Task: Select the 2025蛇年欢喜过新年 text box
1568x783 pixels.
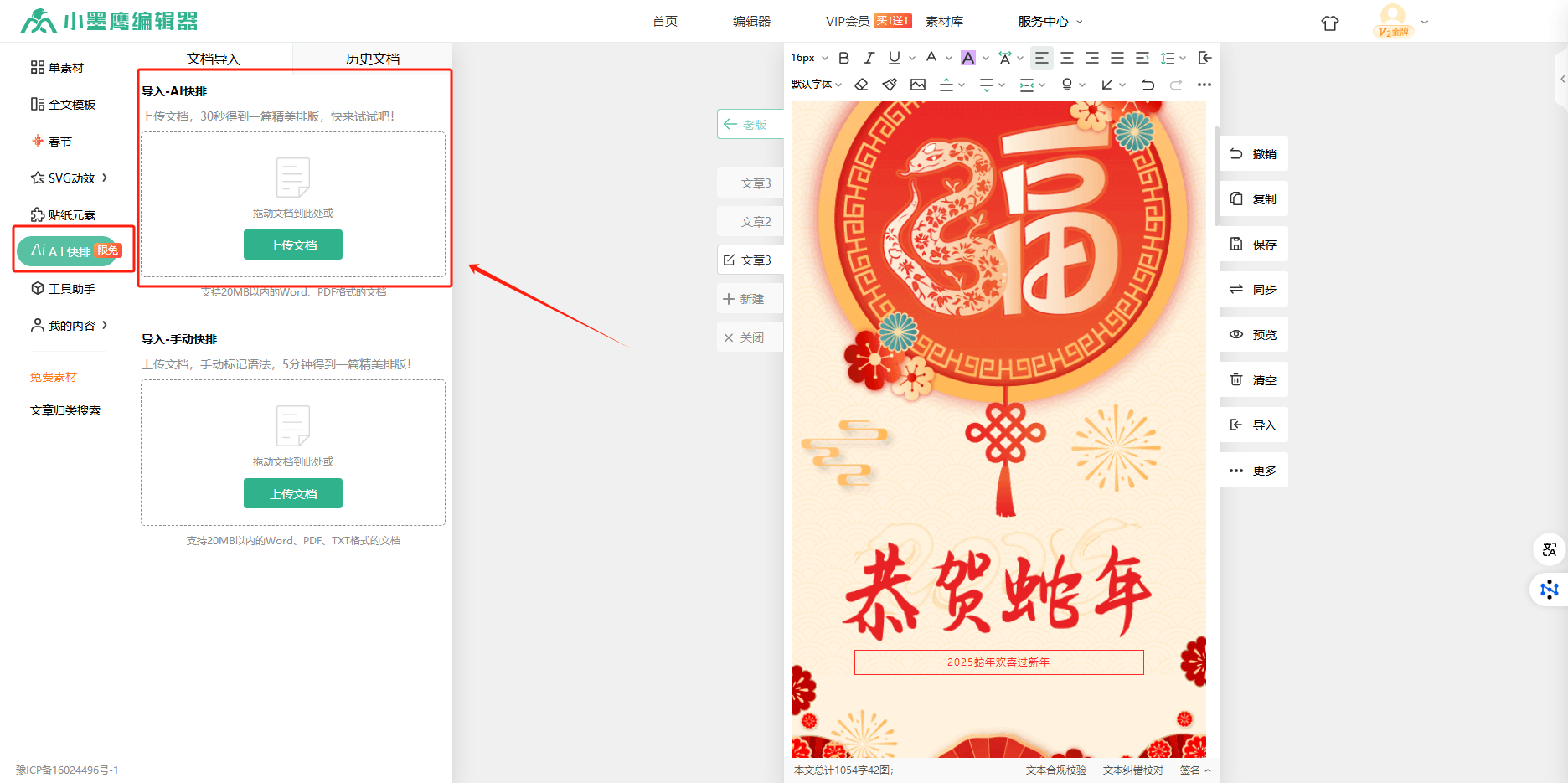Action: pyautogui.click(x=998, y=662)
